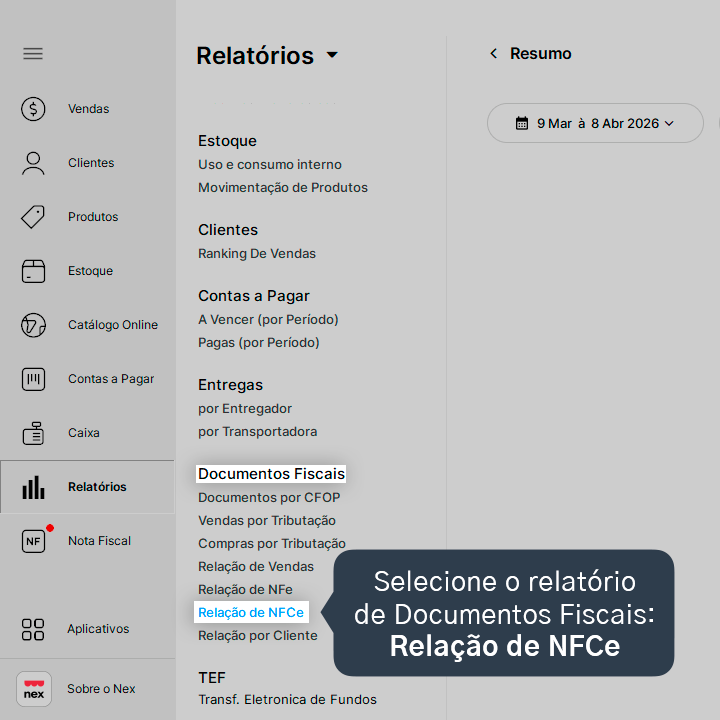Screen dimensions: 720x720
Task: Click the TEF section heading
Action: pyautogui.click(x=212, y=678)
